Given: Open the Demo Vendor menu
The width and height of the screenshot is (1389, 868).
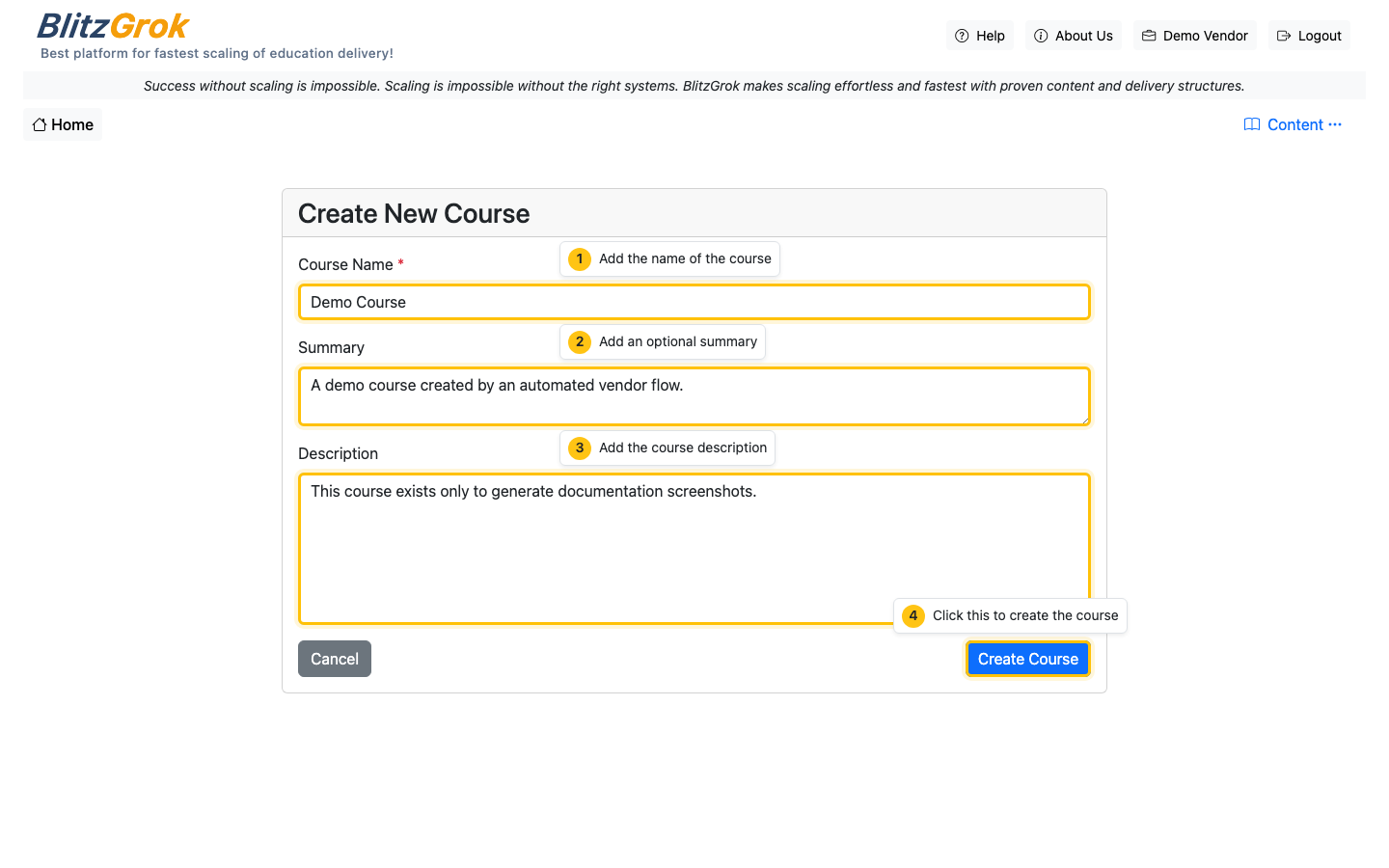Looking at the screenshot, I should point(1194,35).
